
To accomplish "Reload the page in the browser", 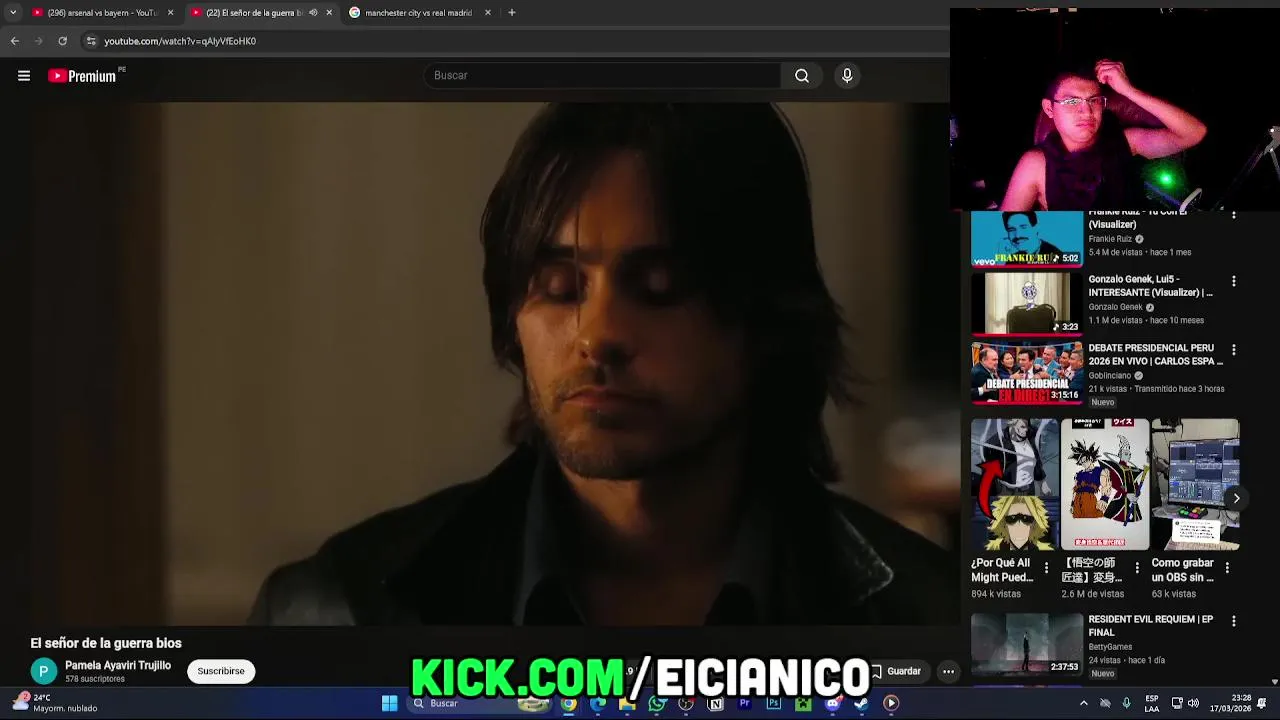I will click(62, 41).
